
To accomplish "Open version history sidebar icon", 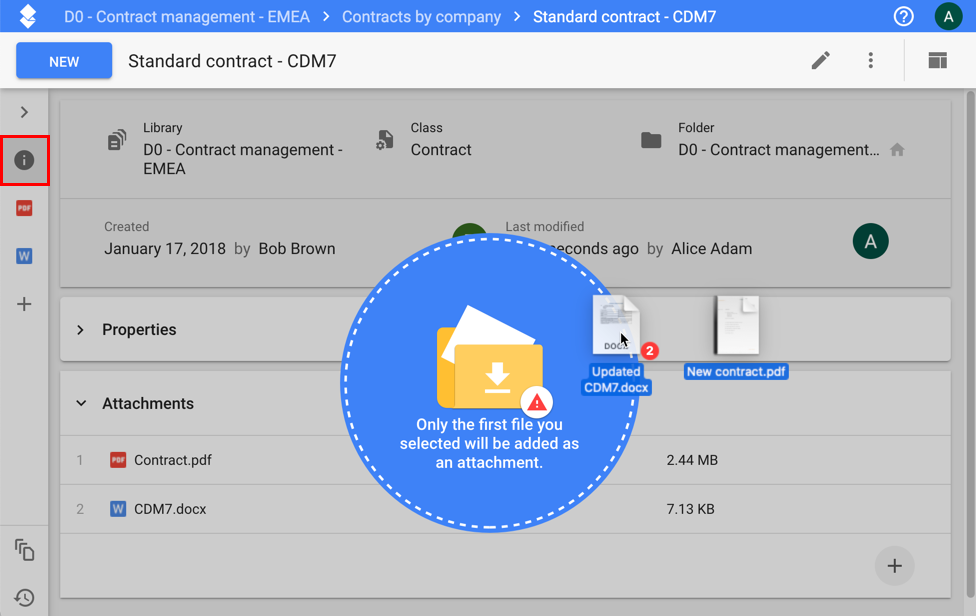I will pyautogui.click(x=24, y=597).
